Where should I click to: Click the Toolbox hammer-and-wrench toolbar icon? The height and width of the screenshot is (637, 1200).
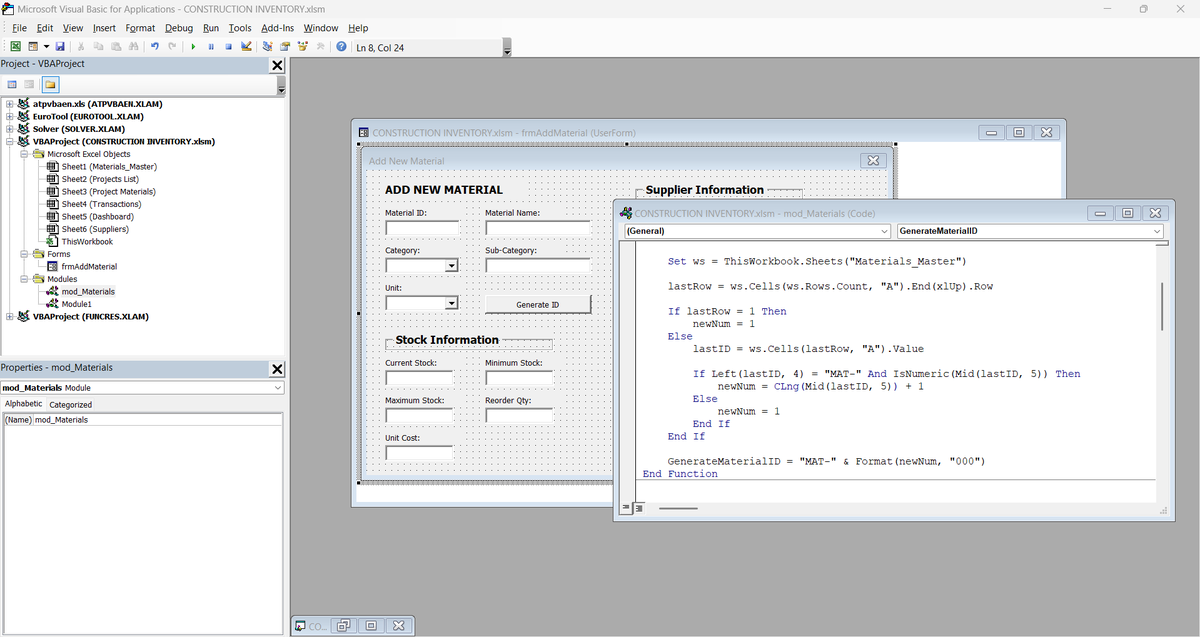[x=320, y=47]
